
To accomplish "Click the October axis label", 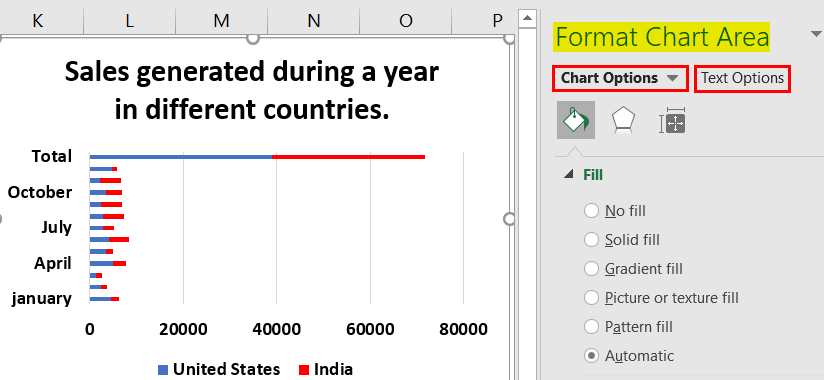I will click(x=40, y=192).
